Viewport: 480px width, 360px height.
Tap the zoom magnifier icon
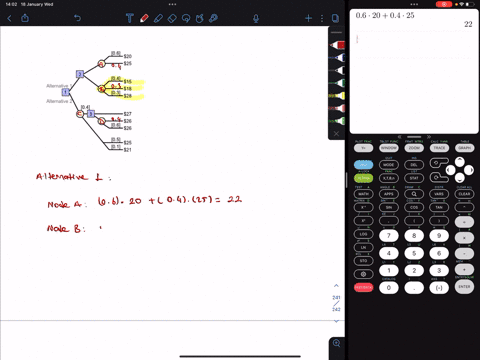point(337,343)
